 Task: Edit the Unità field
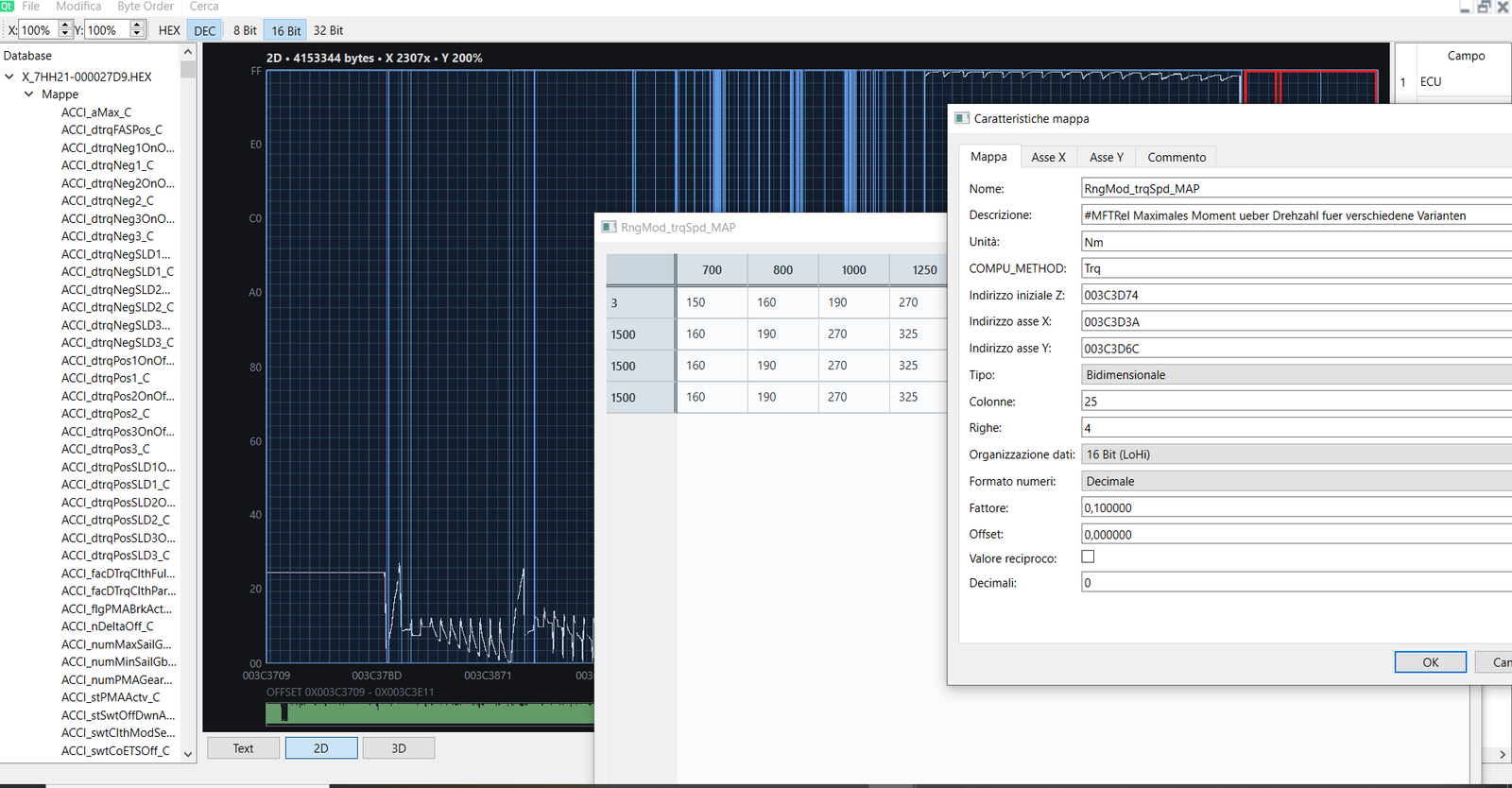tap(1296, 242)
